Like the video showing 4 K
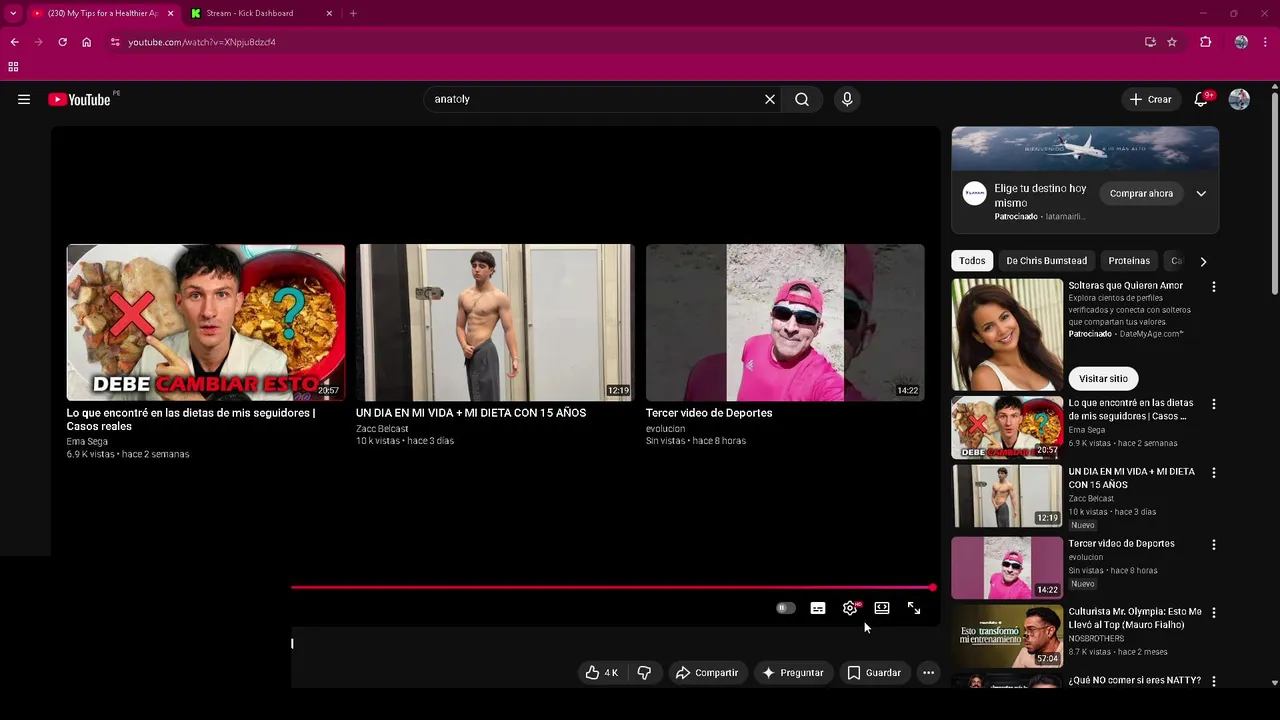This screenshot has height=720, width=1280. pyautogui.click(x=601, y=673)
